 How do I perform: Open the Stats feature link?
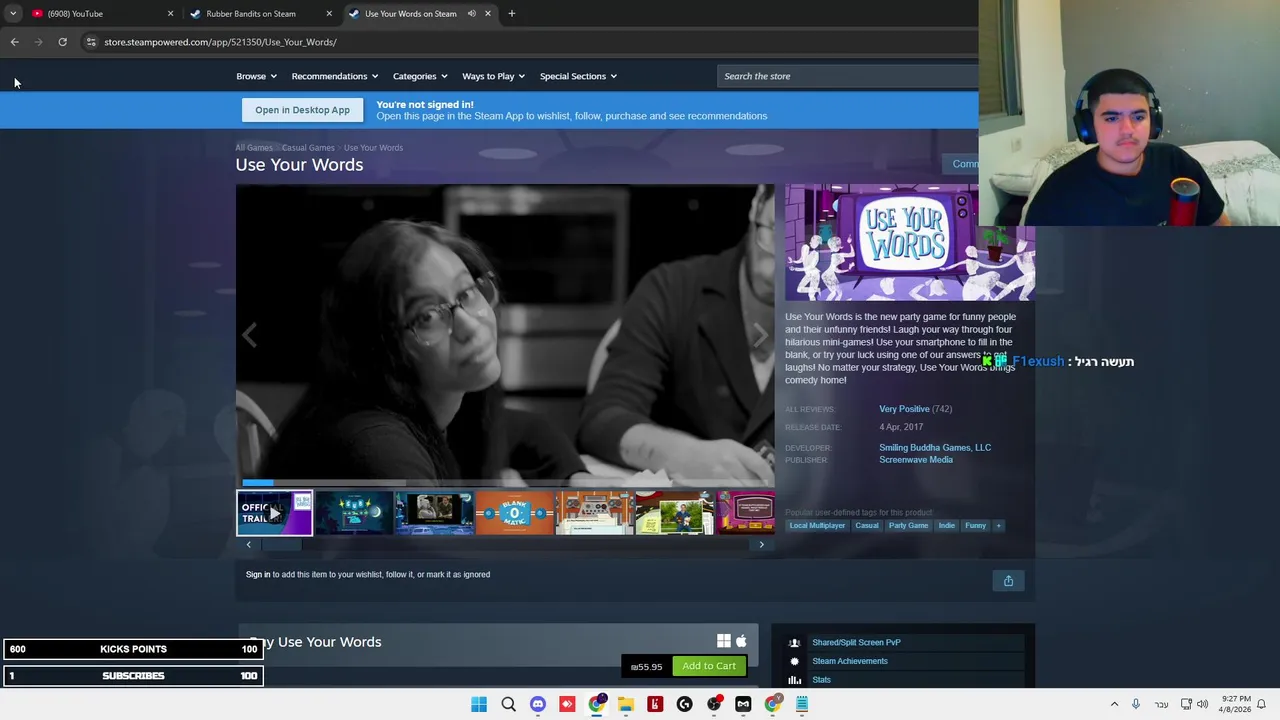point(821,680)
